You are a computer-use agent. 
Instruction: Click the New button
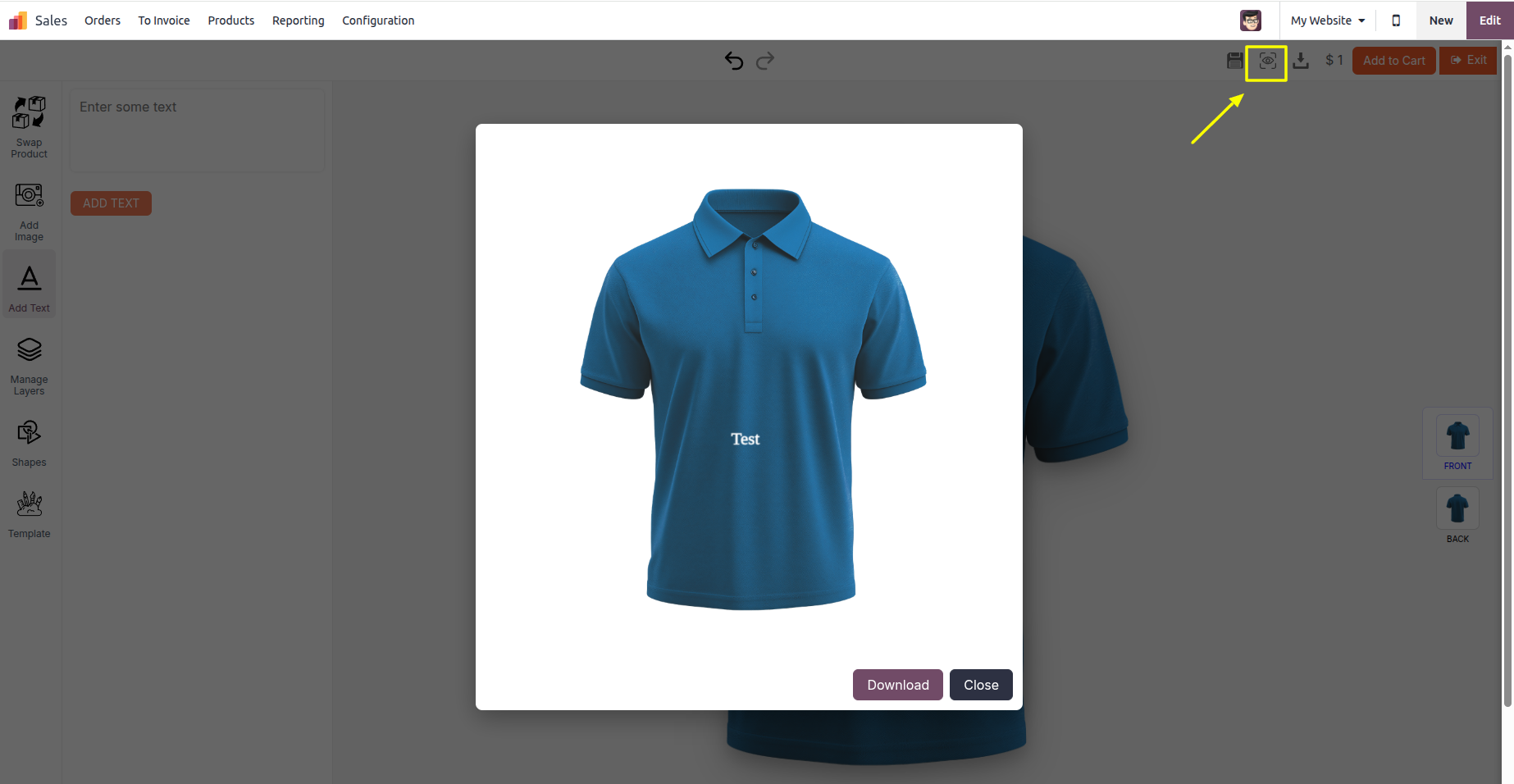(1441, 21)
